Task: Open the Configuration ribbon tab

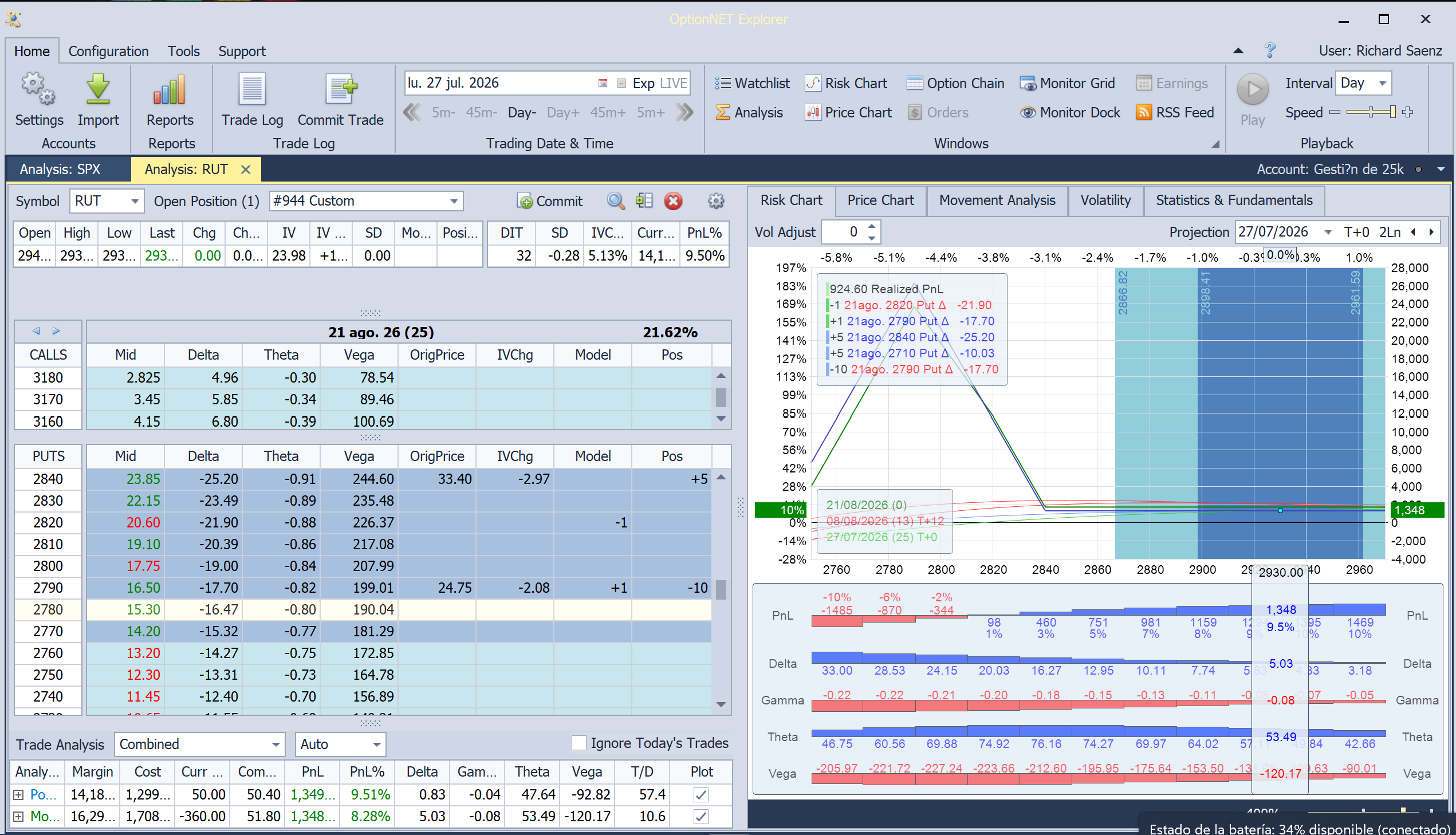Action: pos(108,51)
